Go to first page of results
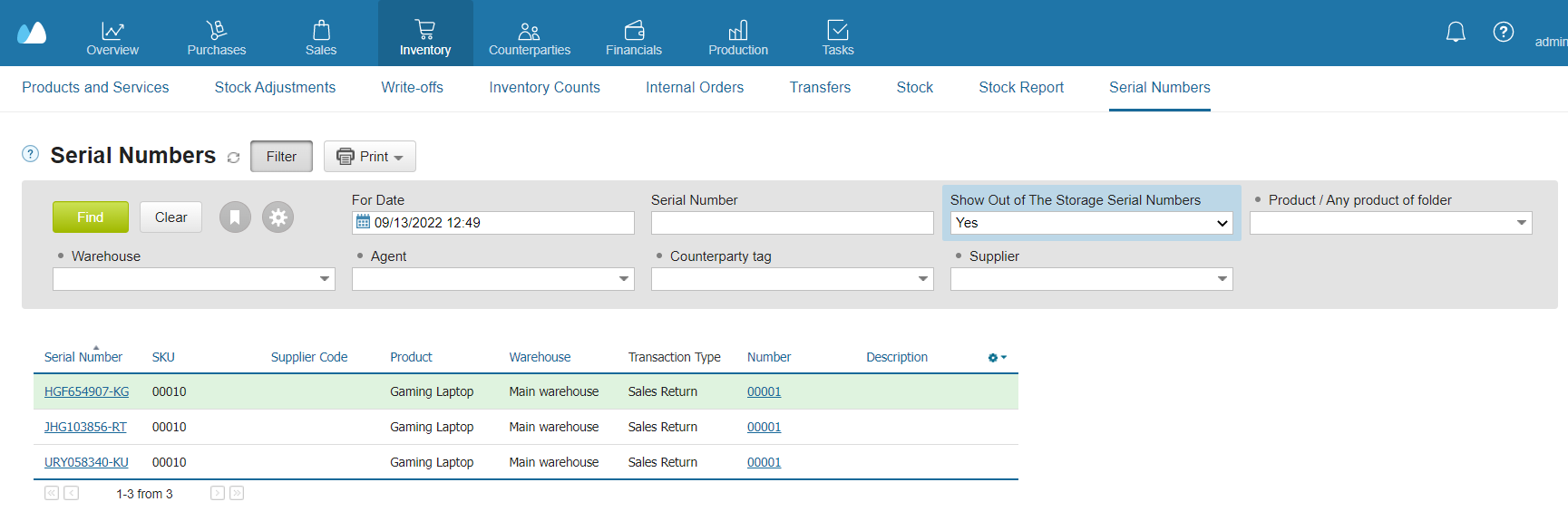1568x521 pixels. click(52, 493)
